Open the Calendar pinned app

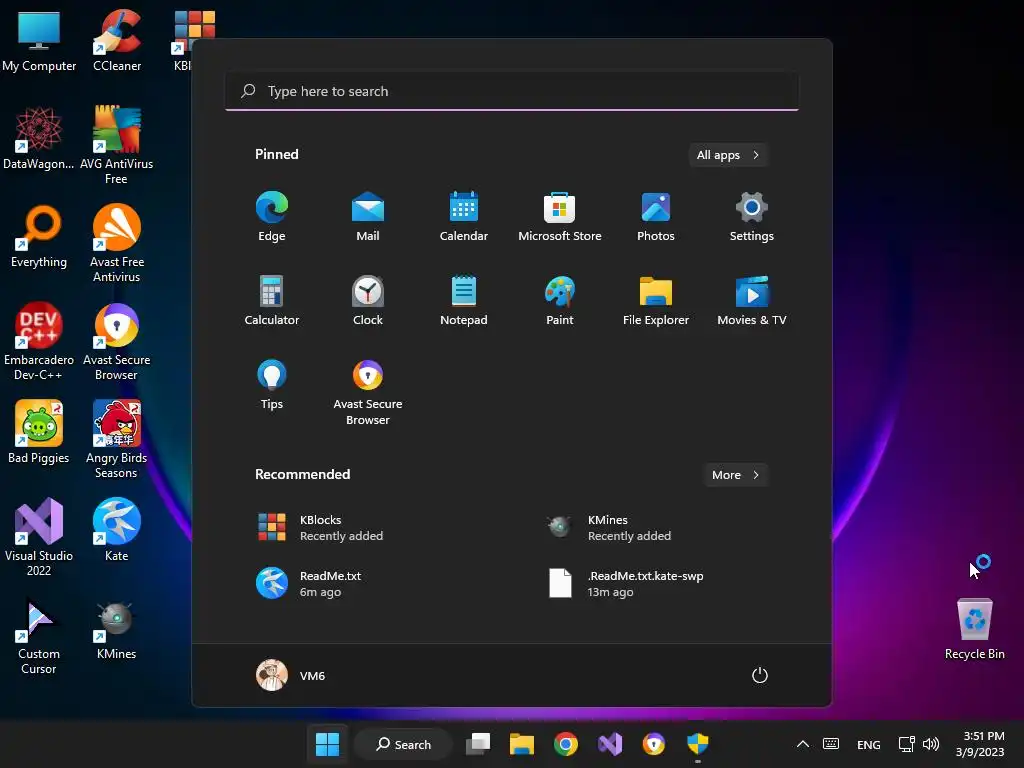[x=464, y=217]
